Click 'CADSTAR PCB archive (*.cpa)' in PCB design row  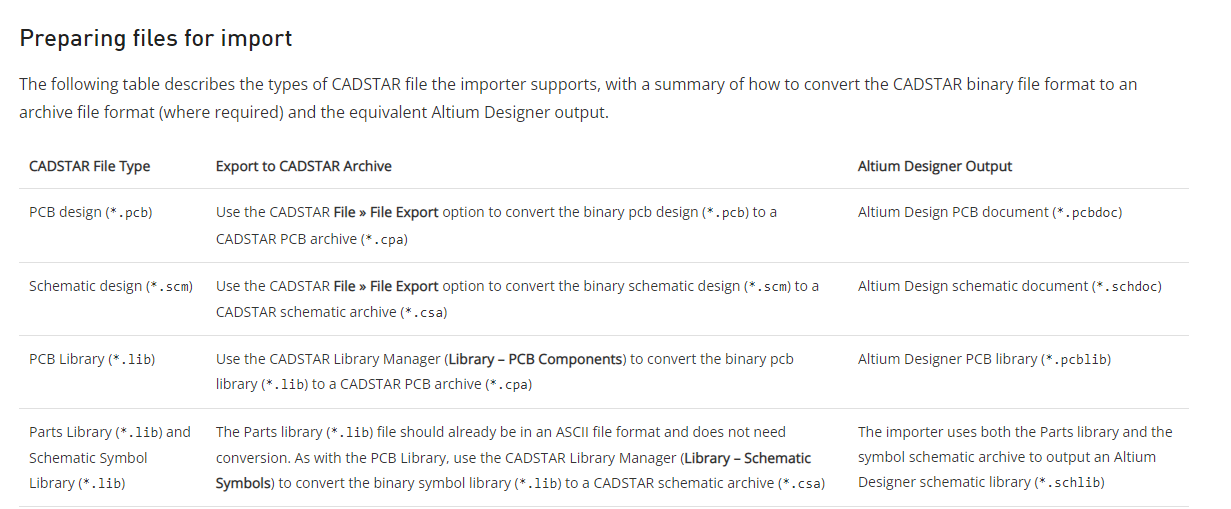click(x=311, y=239)
